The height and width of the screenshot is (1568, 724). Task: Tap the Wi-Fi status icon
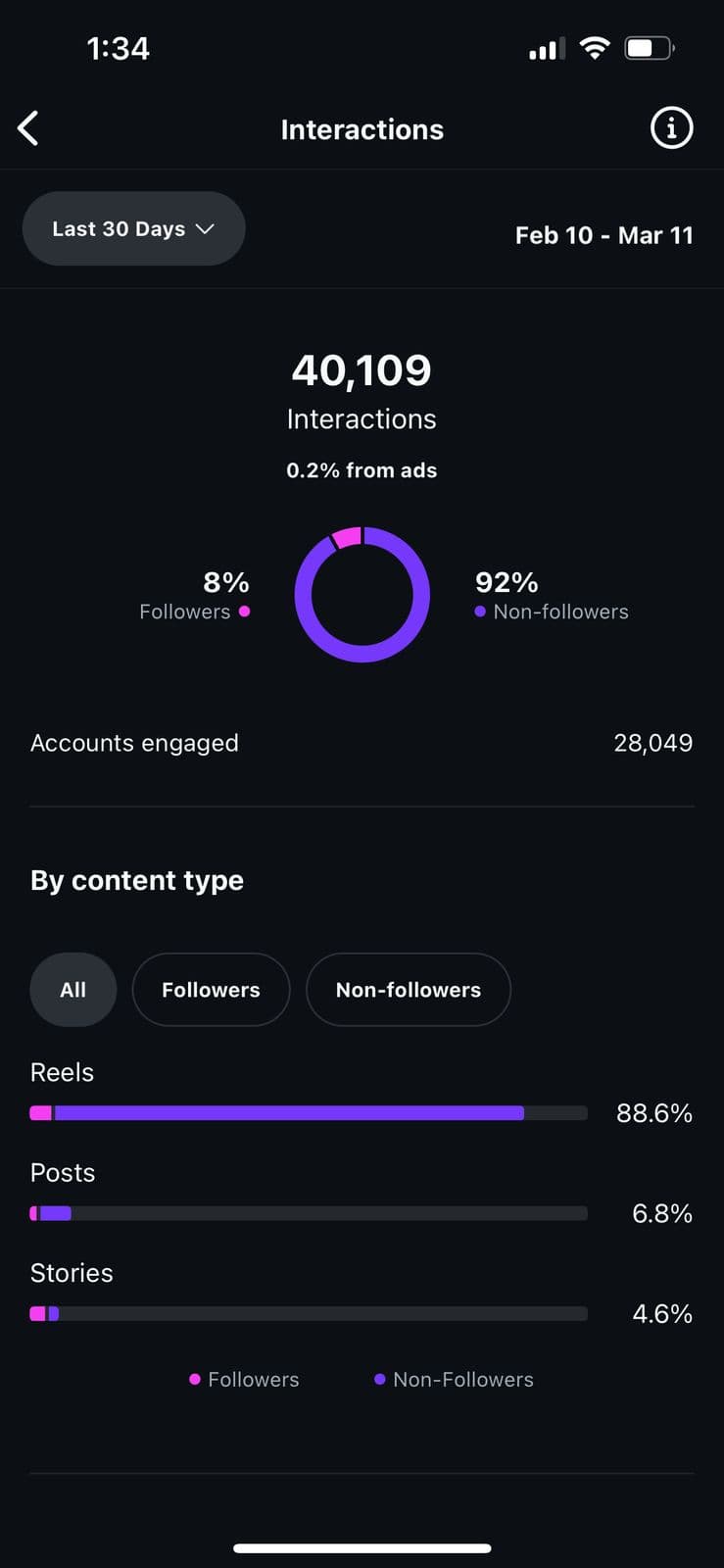(595, 48)
